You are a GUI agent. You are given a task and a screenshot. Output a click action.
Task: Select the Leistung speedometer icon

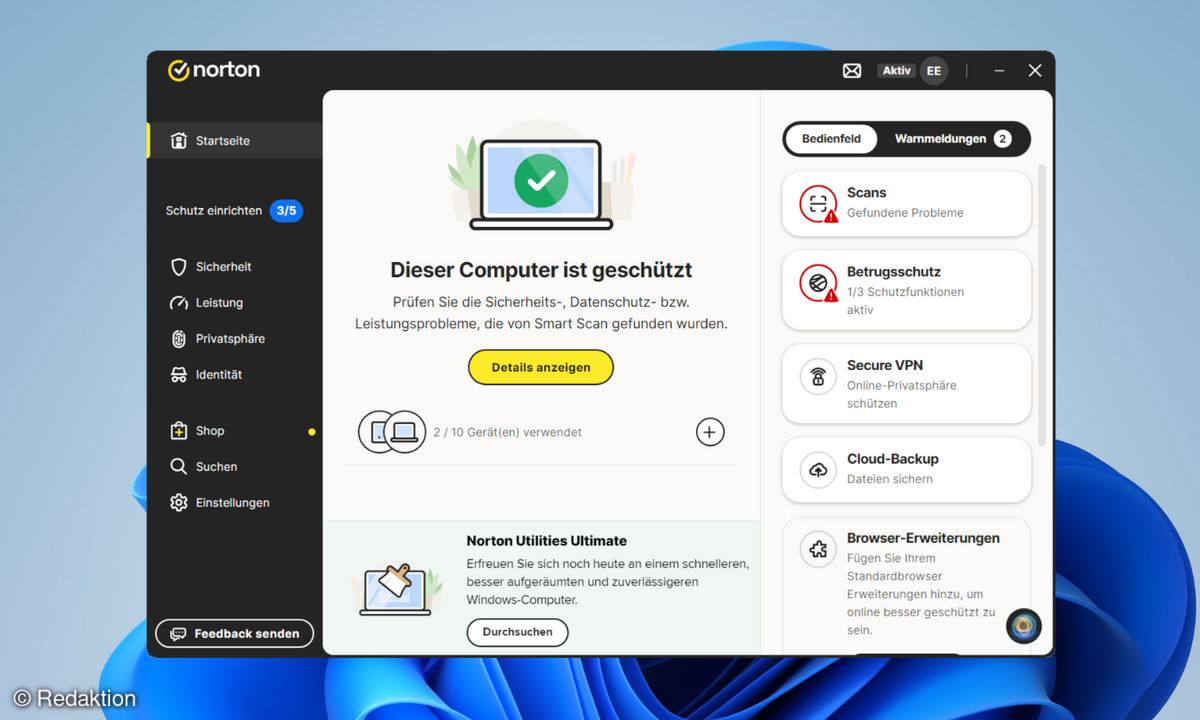[x=179, y=302]
